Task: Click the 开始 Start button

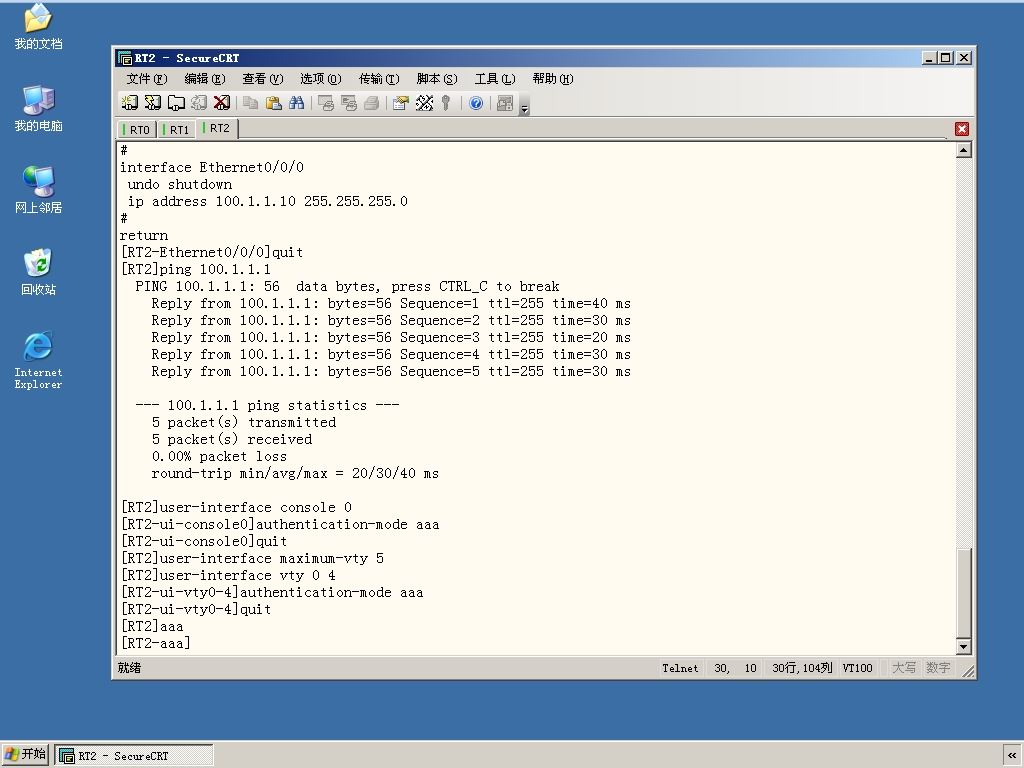Action: click(x=25, y=755)
